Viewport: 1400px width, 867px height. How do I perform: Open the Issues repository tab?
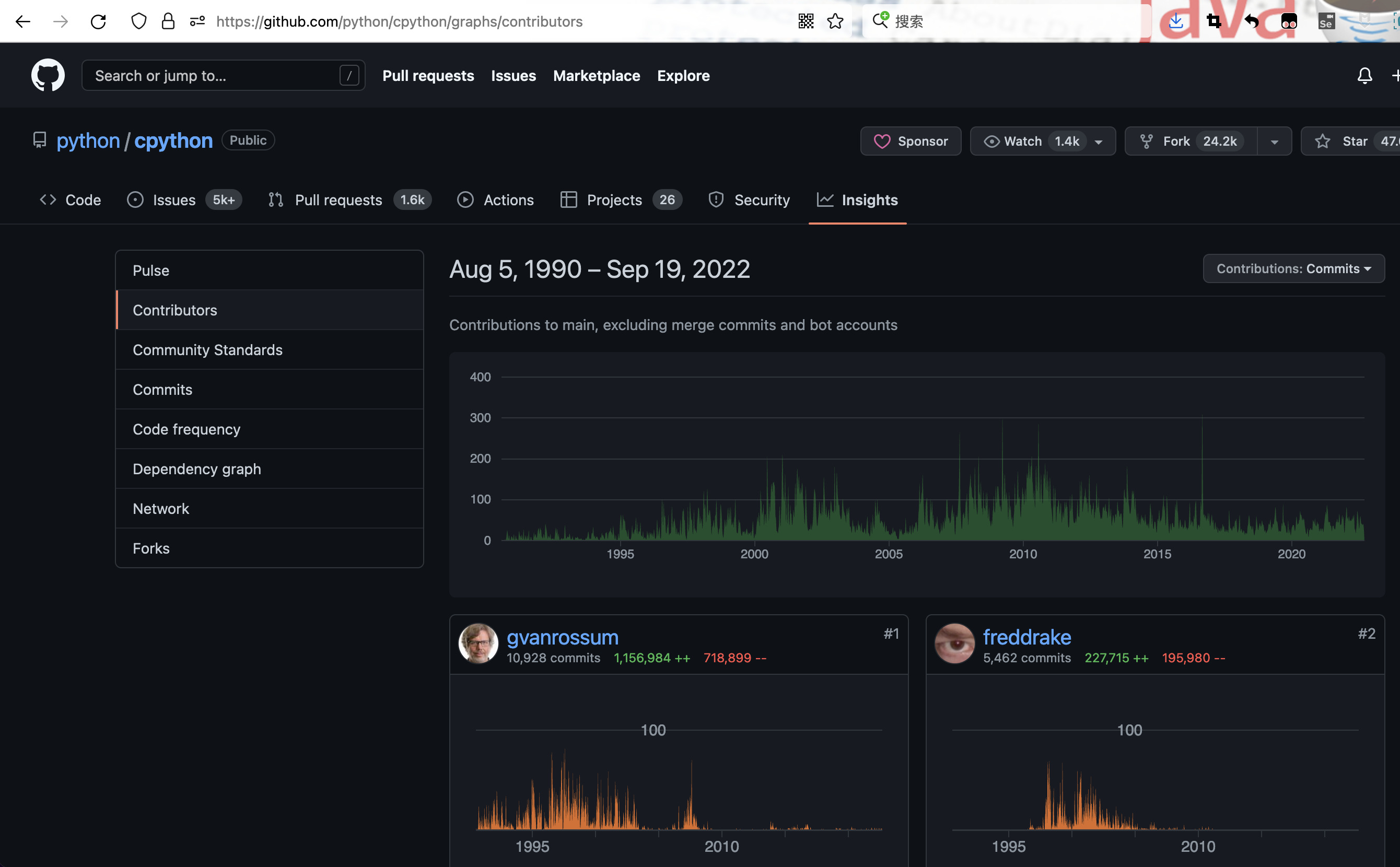[x=184, y=200]
